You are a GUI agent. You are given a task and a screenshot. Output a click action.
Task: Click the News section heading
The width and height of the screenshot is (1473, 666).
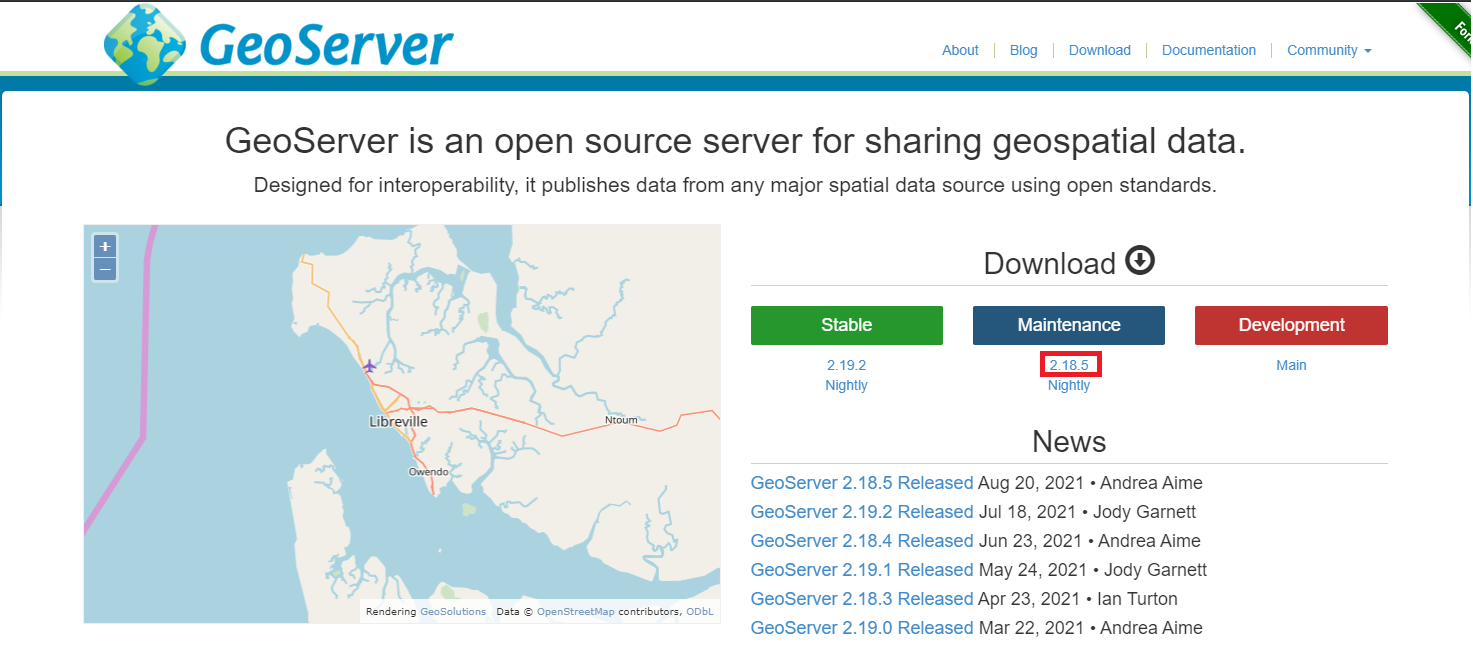click(1069, 441)
